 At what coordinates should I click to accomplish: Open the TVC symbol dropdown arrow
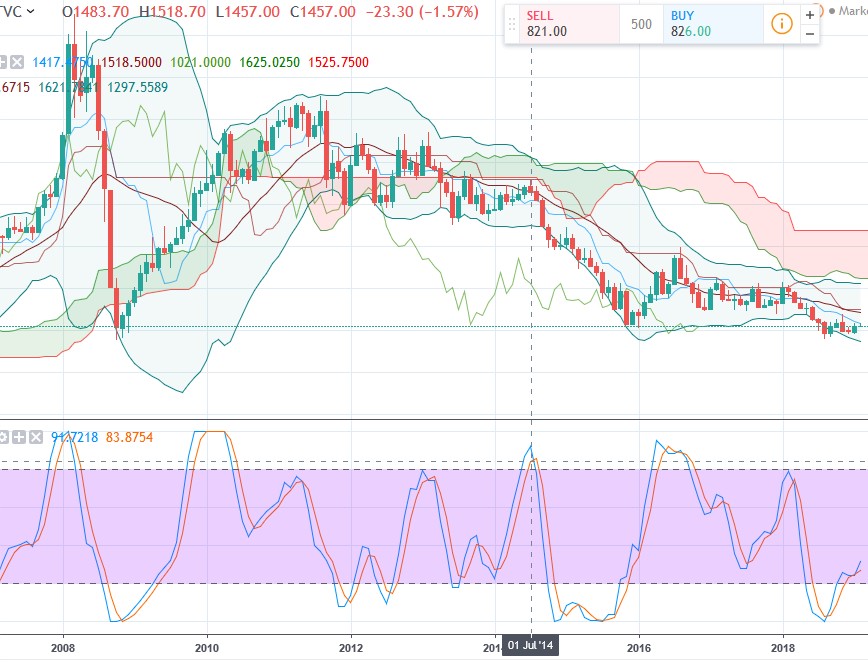30,12
